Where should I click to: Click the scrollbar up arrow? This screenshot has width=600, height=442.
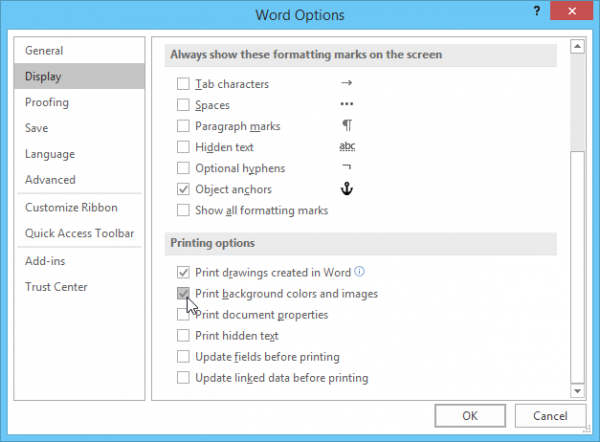(x=577, y=46)
